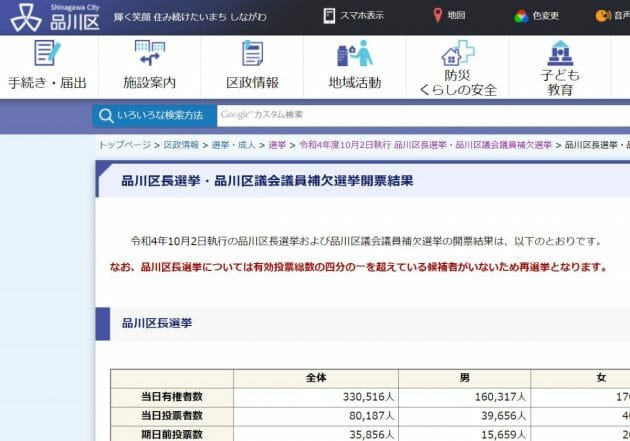Open the 施設案内 menu
The width and height of the screenshot is (630, 441).
(x=149, y=67)
